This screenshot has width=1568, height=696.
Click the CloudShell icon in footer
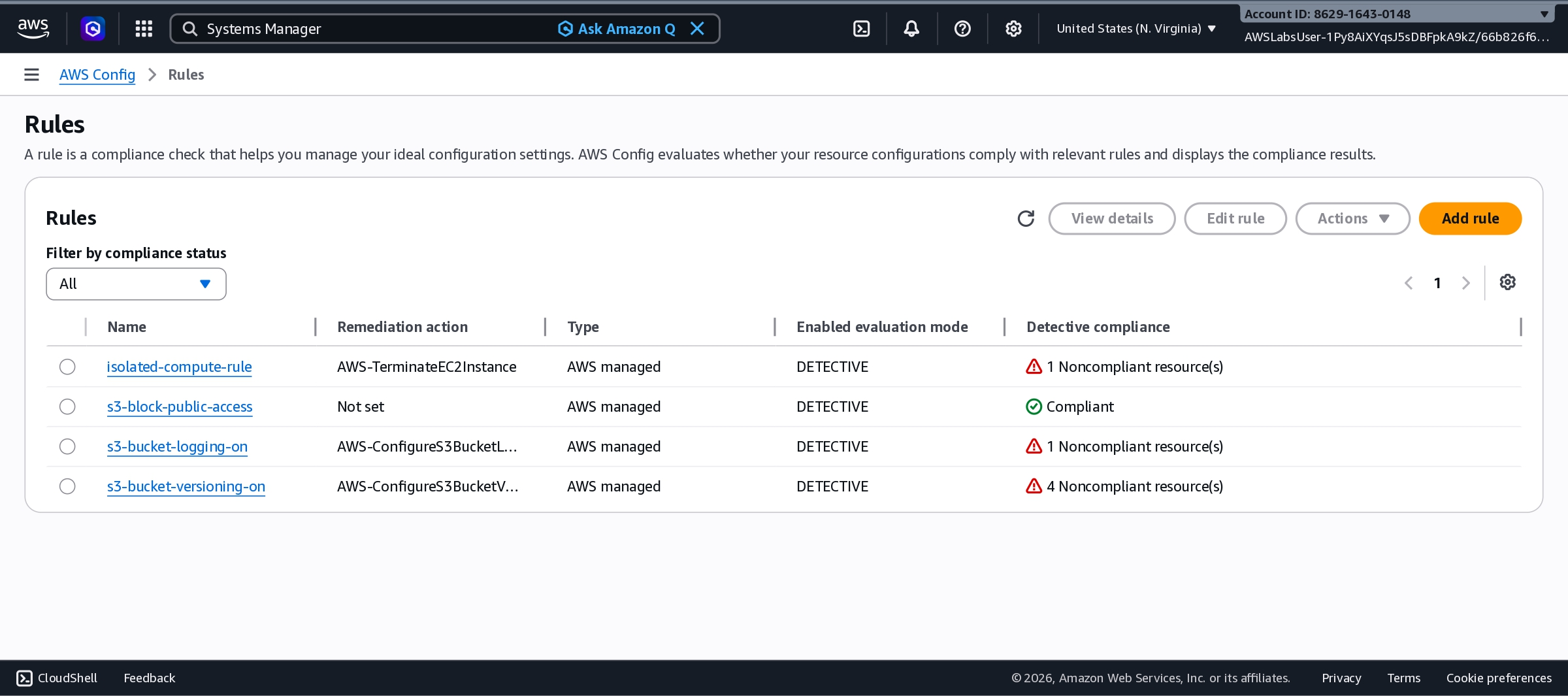point(24,678)
